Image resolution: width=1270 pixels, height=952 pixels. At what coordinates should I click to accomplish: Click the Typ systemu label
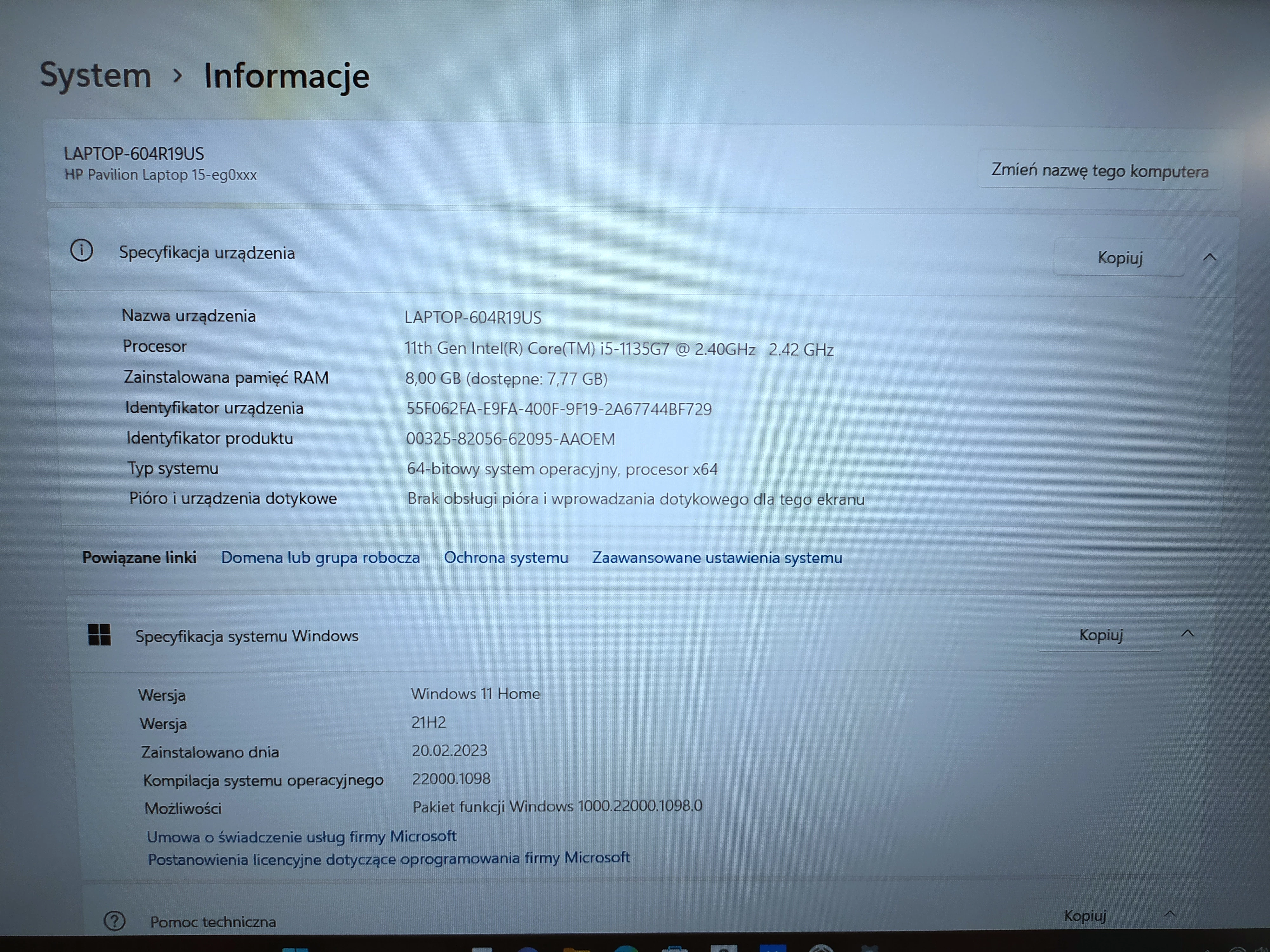coord(173,469)
